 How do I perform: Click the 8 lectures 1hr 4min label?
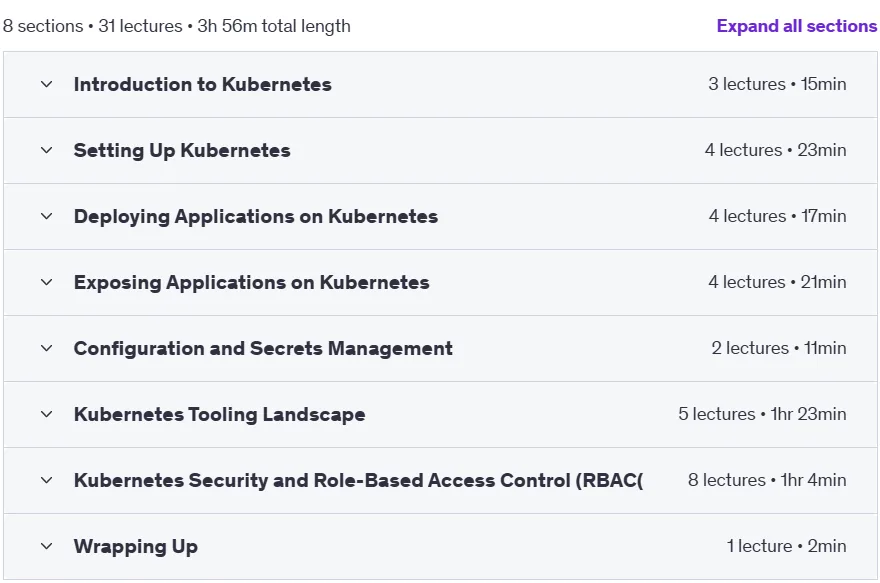pyautogui.click(x=767, y=480)
